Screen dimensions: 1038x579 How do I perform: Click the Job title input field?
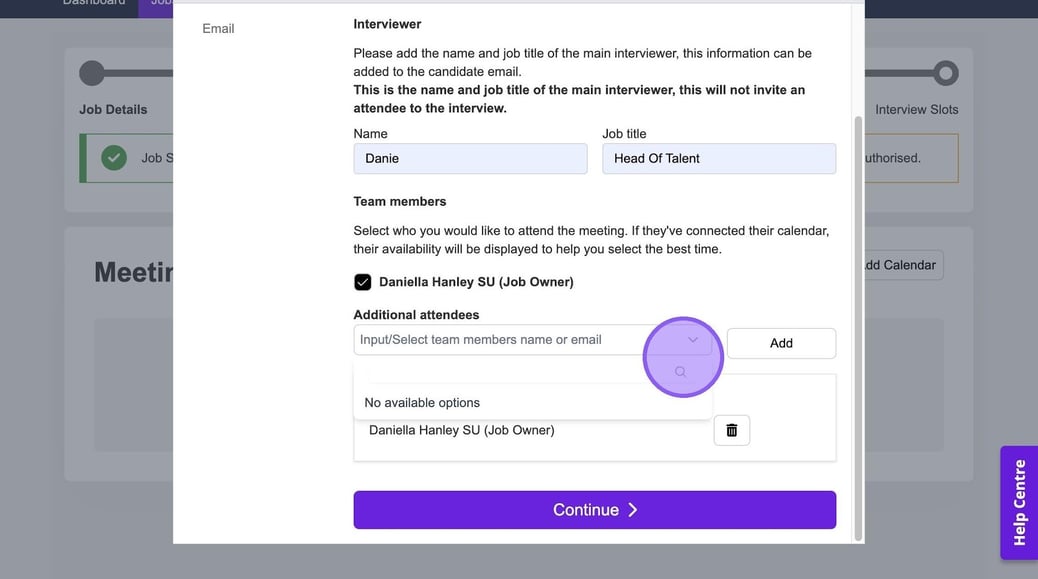[719, 158]
